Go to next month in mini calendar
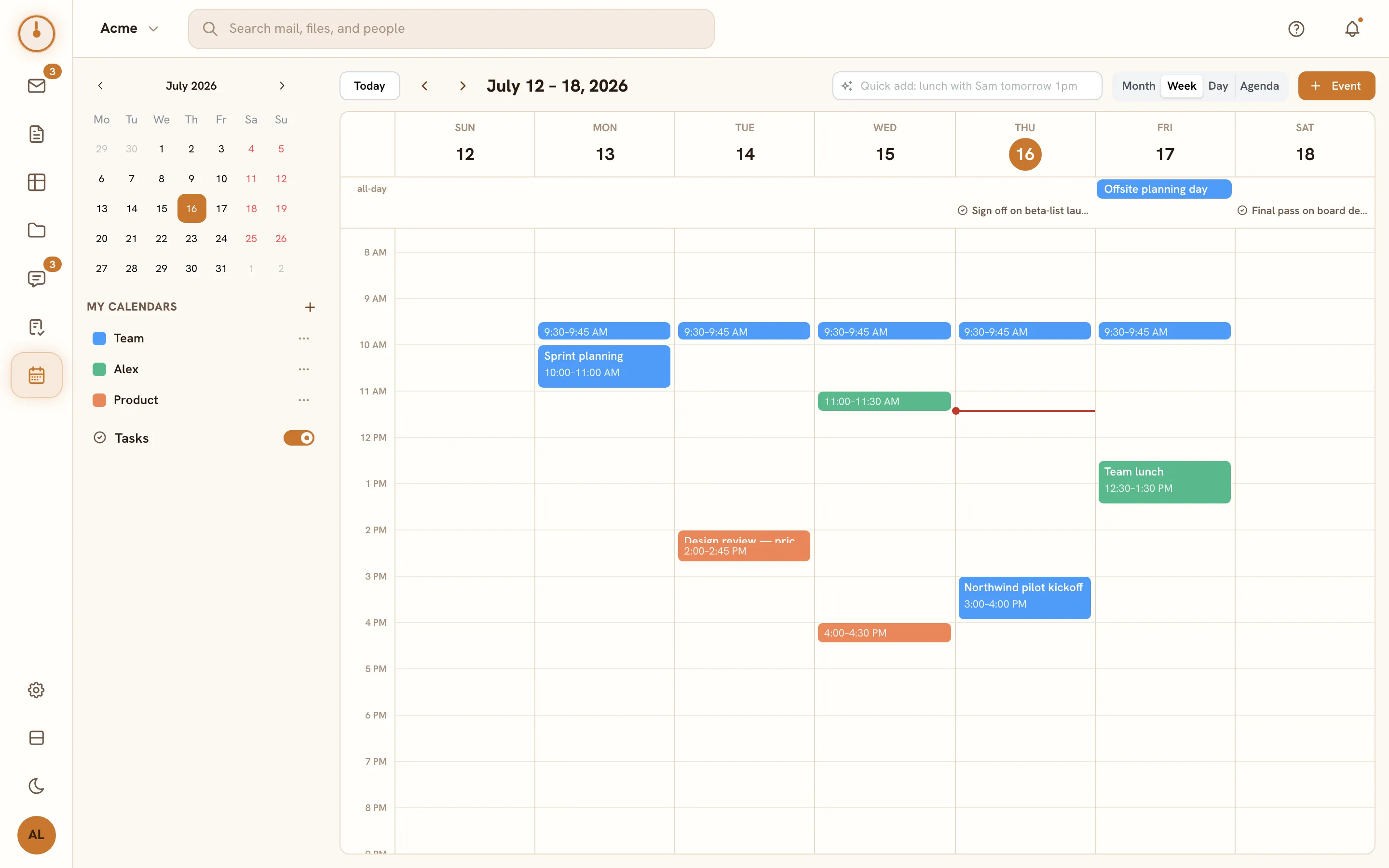1389x868 pixels. (282, 86)
